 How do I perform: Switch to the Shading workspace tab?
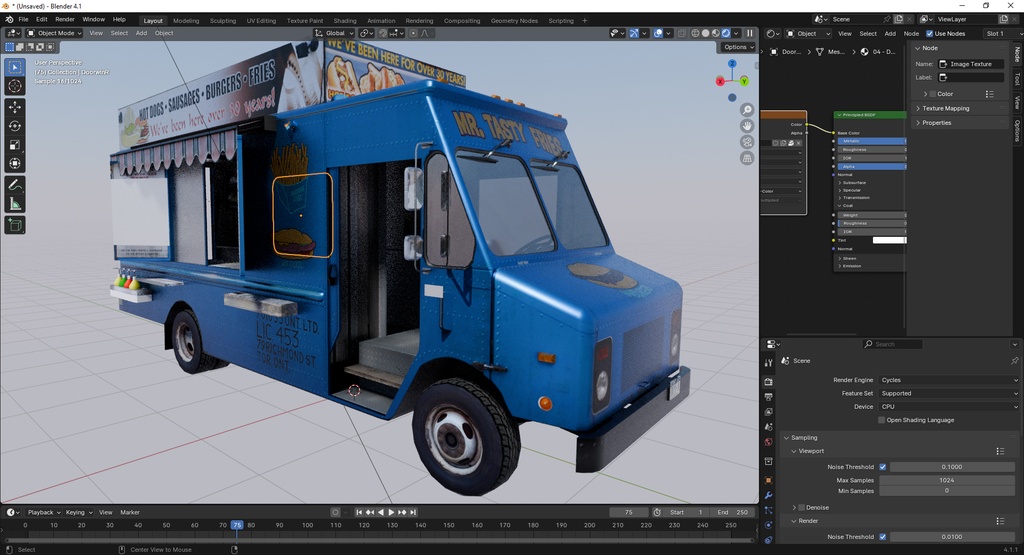pos(345,21)
